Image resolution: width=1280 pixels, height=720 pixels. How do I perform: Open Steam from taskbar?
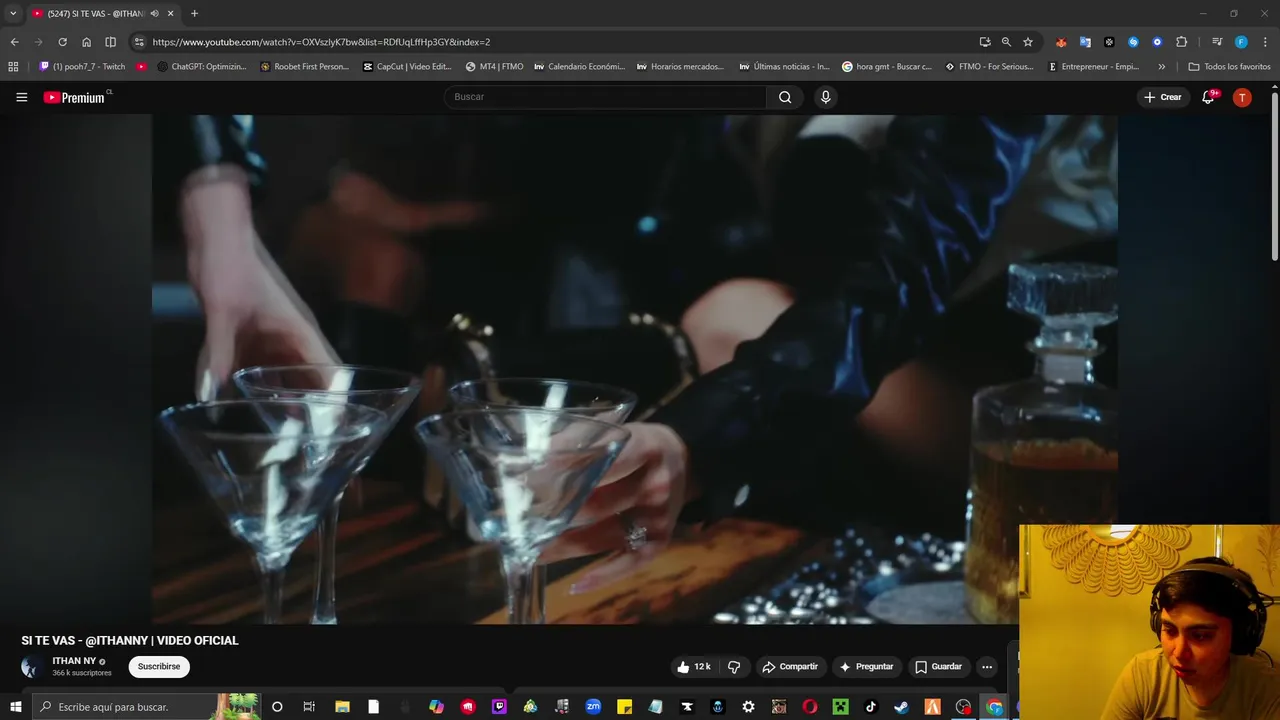901,707
